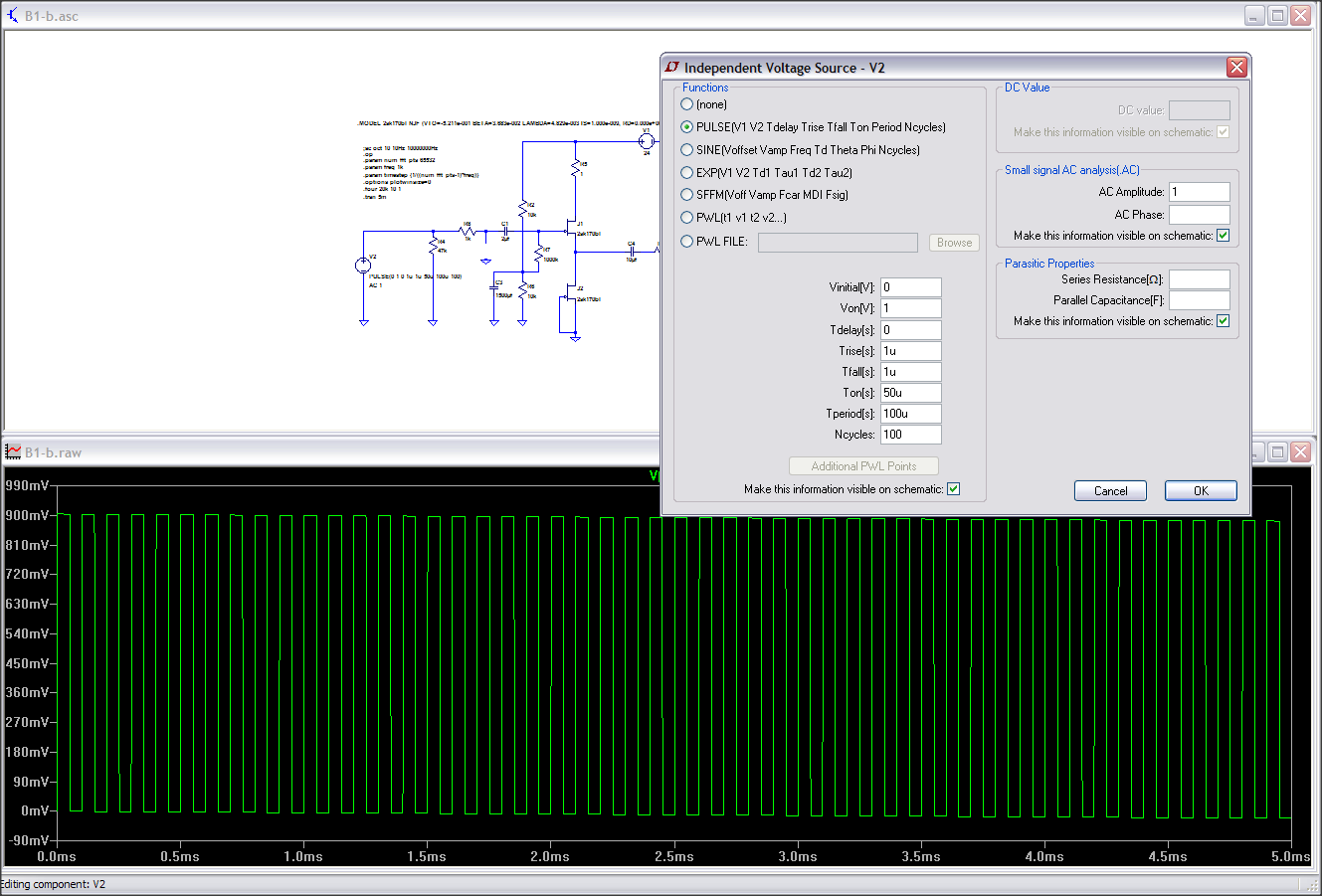The image size is (1322, 896).
Task: Select JFET J2 transistor symbol
Action: 572,292
